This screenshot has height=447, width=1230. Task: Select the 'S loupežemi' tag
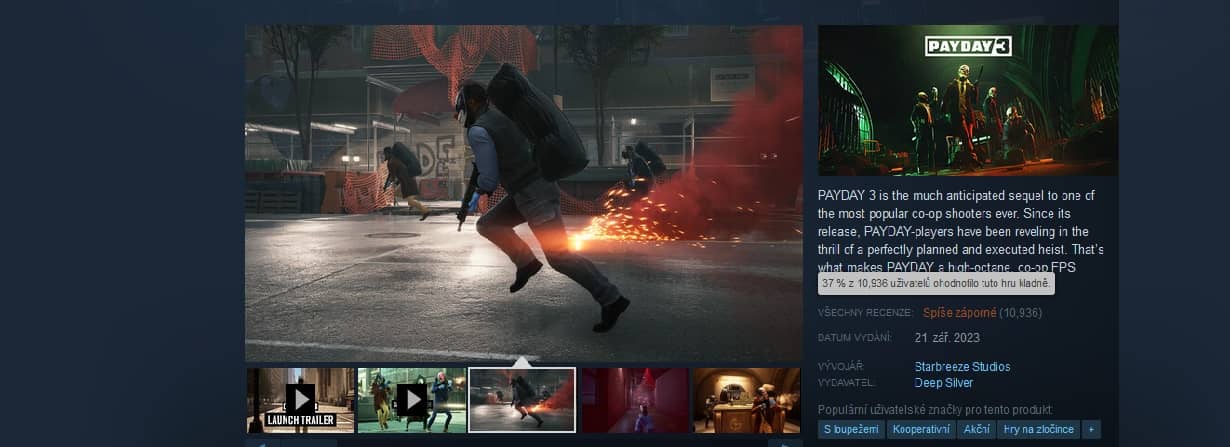tap(852, 429)
